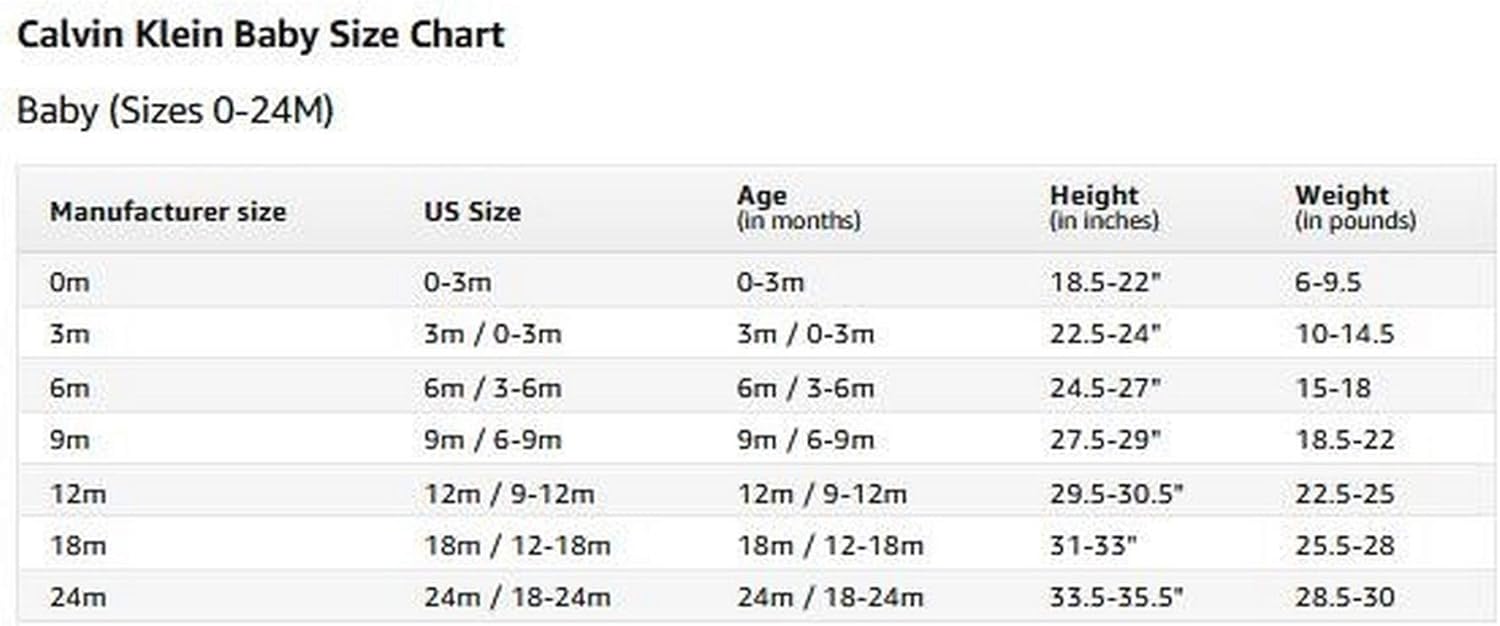Select the 0m manufacturer size cell
The image size is (1500, 626).
70,283
